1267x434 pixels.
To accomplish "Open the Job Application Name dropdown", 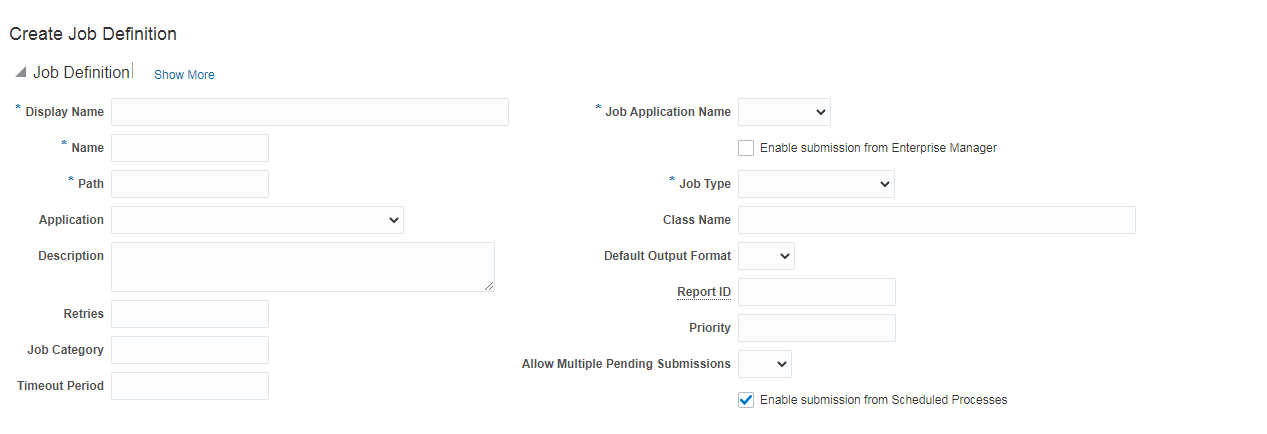I will pyautogui.click(x=784, y=112).
